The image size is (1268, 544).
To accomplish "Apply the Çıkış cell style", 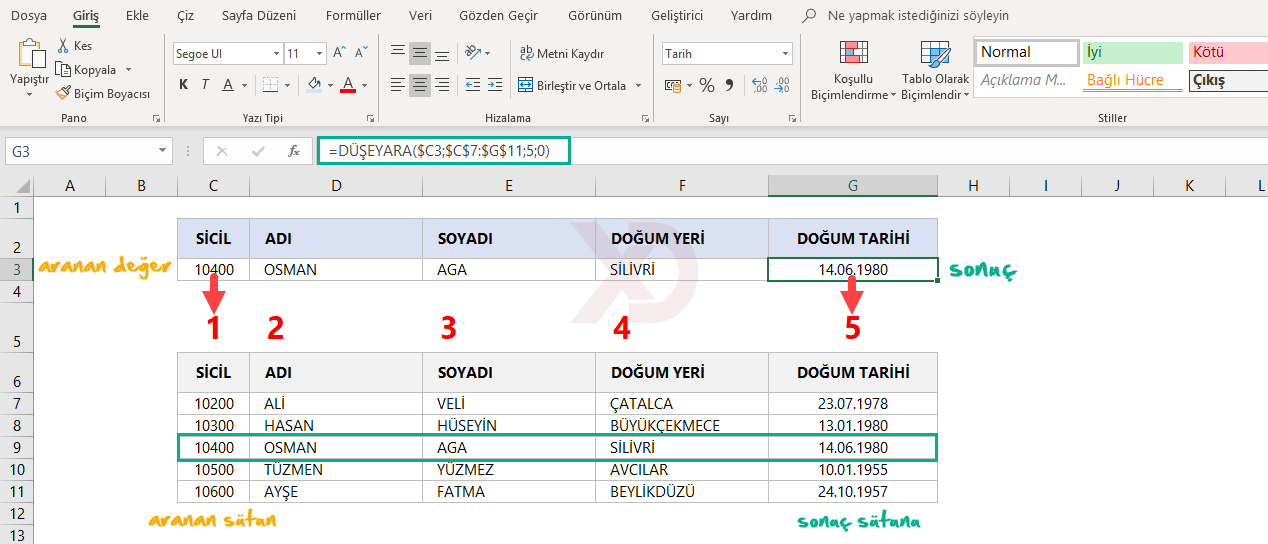I will tap(1227, 80).
